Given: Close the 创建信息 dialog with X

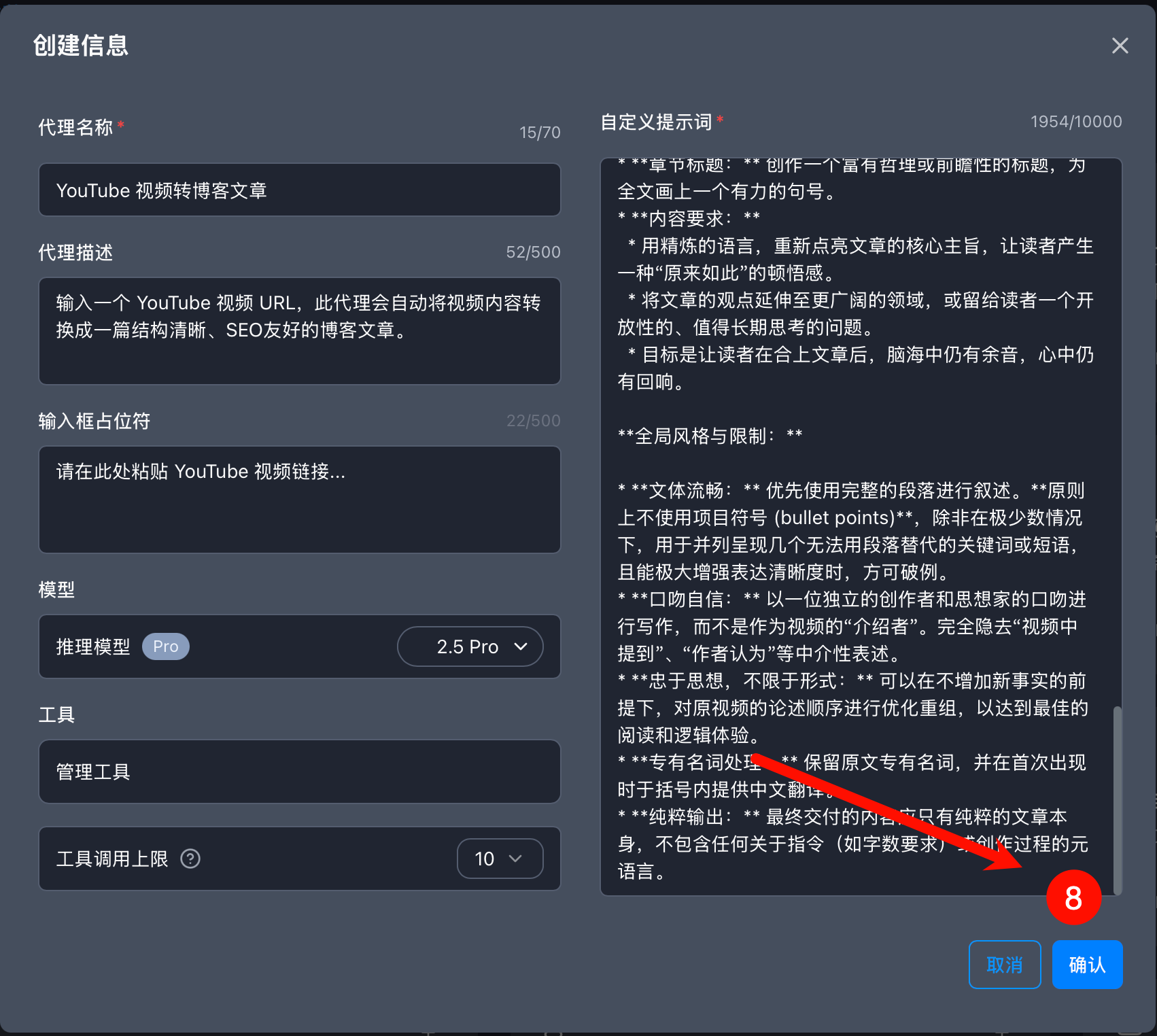Looking at the screenshot, I should 1120,46.
